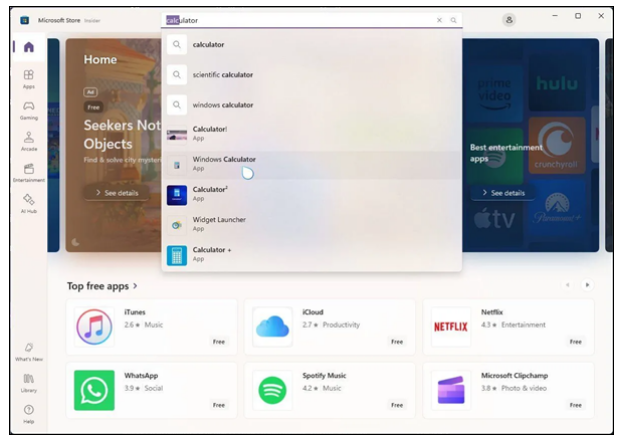
Task: Click the Free button on iCloud
Action: (x=397, y=342)
